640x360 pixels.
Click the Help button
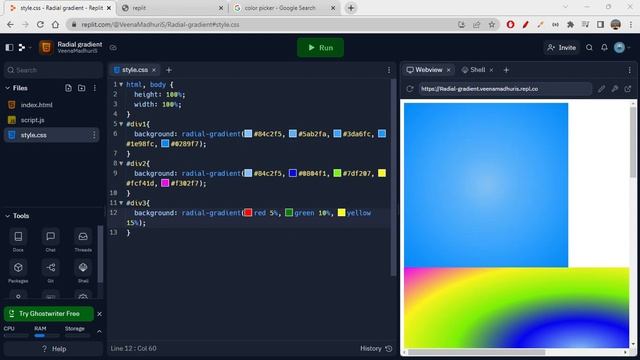tap(53, 349)
